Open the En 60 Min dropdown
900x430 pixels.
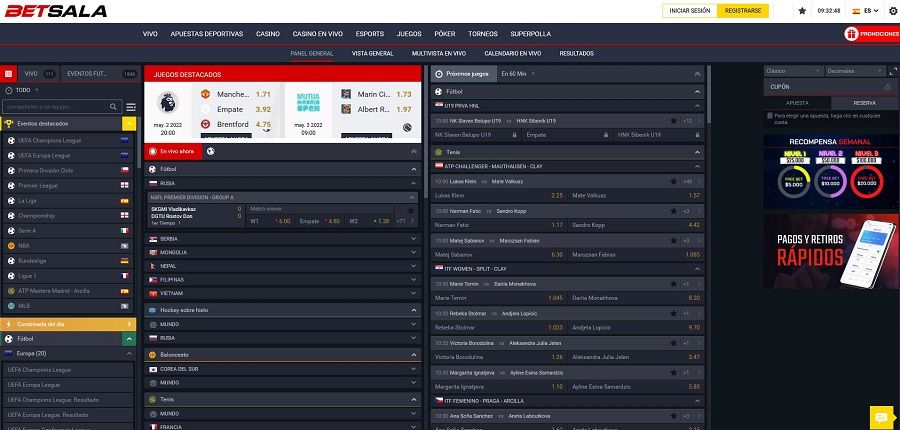518,74
